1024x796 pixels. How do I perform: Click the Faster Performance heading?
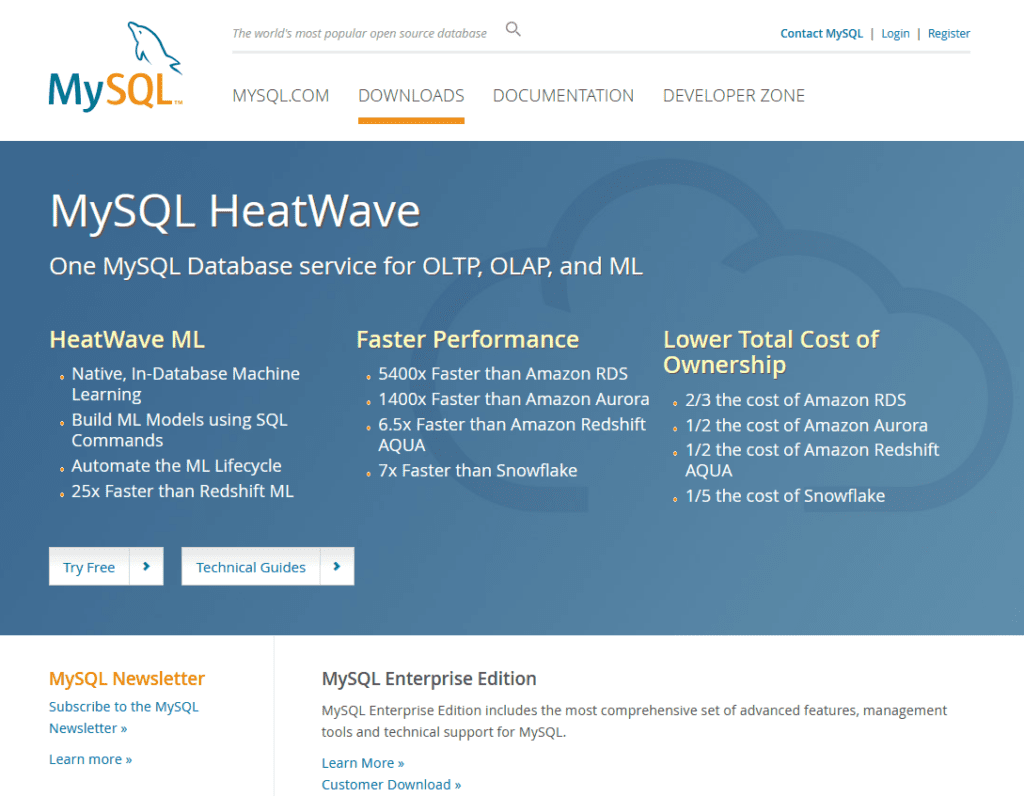click(x=468, y=340)
